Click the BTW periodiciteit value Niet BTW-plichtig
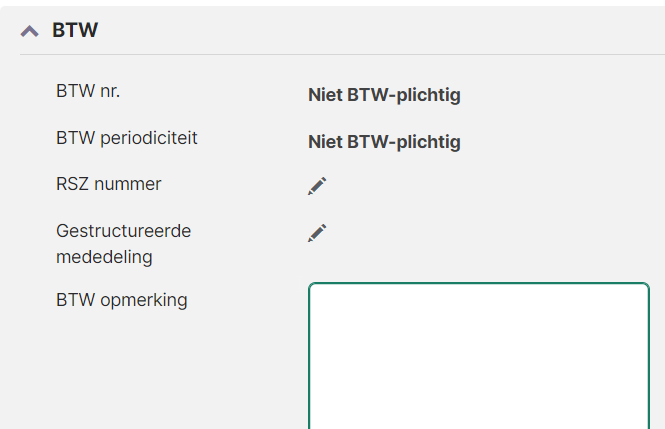The width and height of the screenshot is (665, 429). tap(384, 142)
